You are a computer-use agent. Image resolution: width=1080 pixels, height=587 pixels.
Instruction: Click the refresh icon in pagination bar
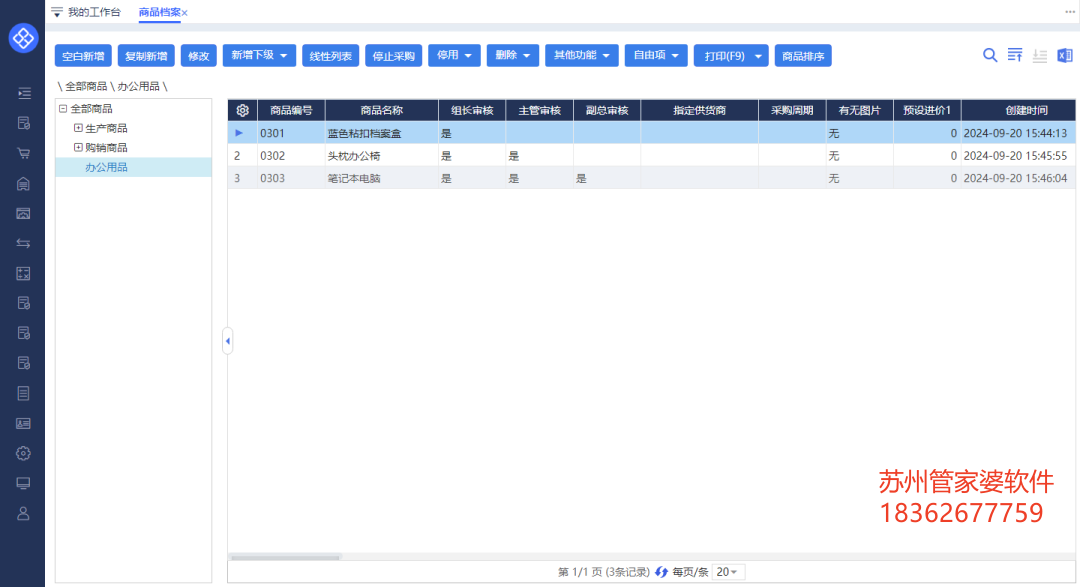[x=661, y=572]
